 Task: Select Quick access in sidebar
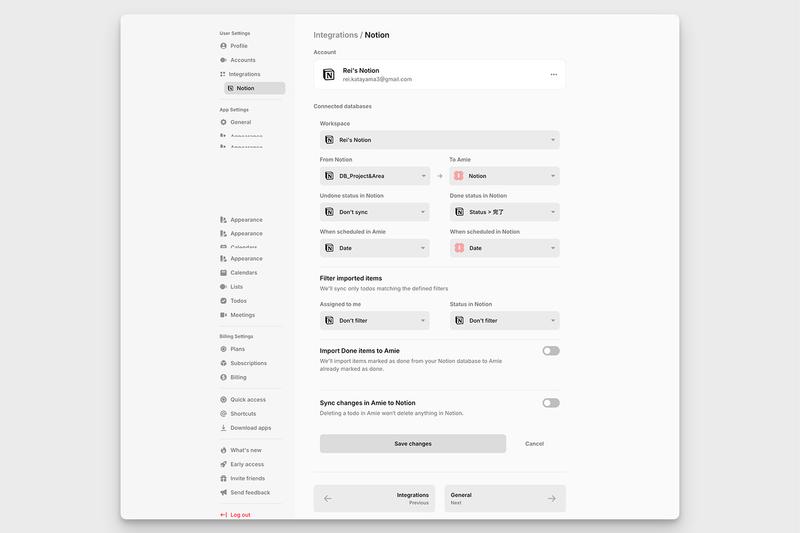point(248,400)
